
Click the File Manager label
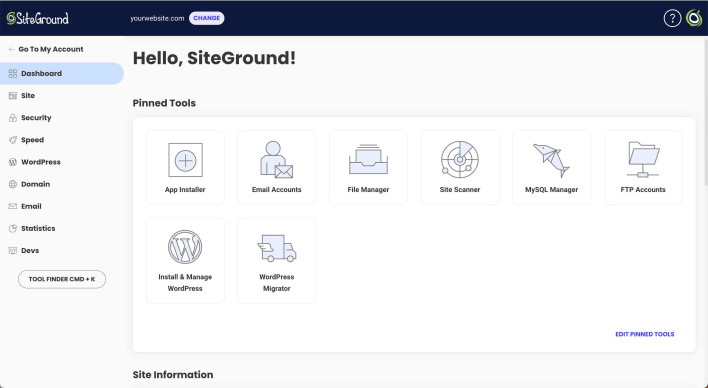click(x=368, y=190)
